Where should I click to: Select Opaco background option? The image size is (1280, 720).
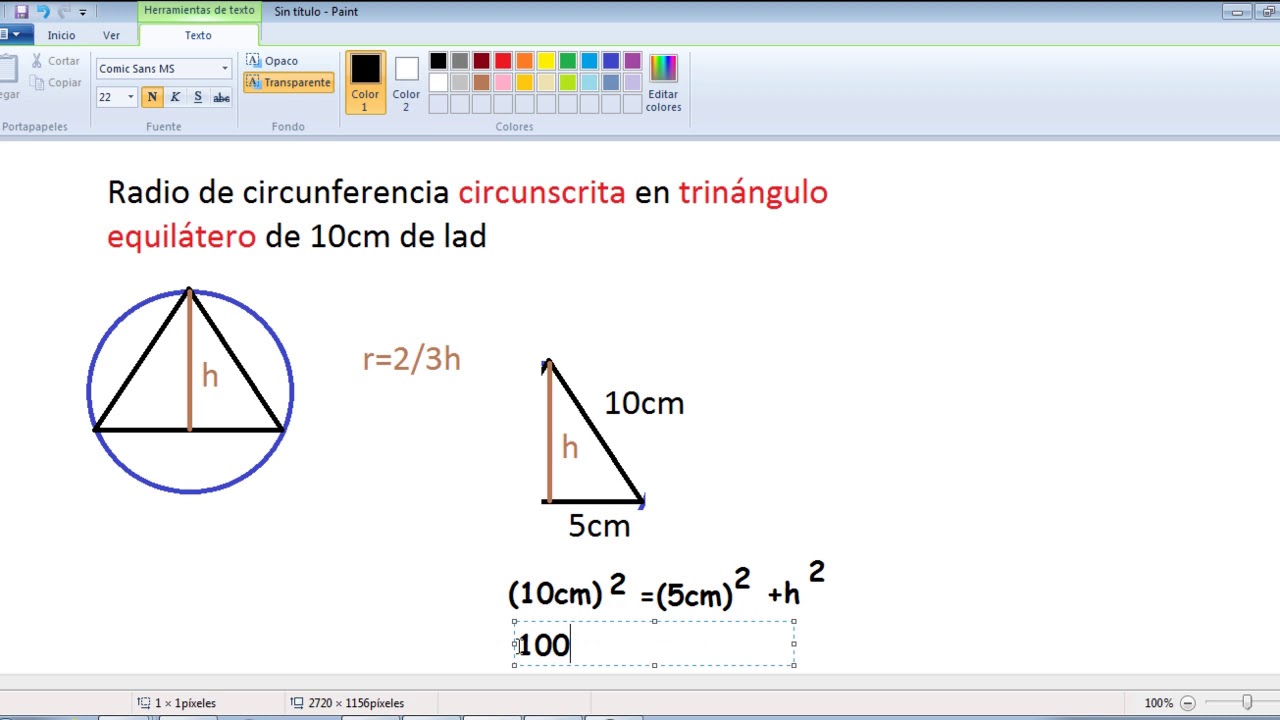click(272, 61)
